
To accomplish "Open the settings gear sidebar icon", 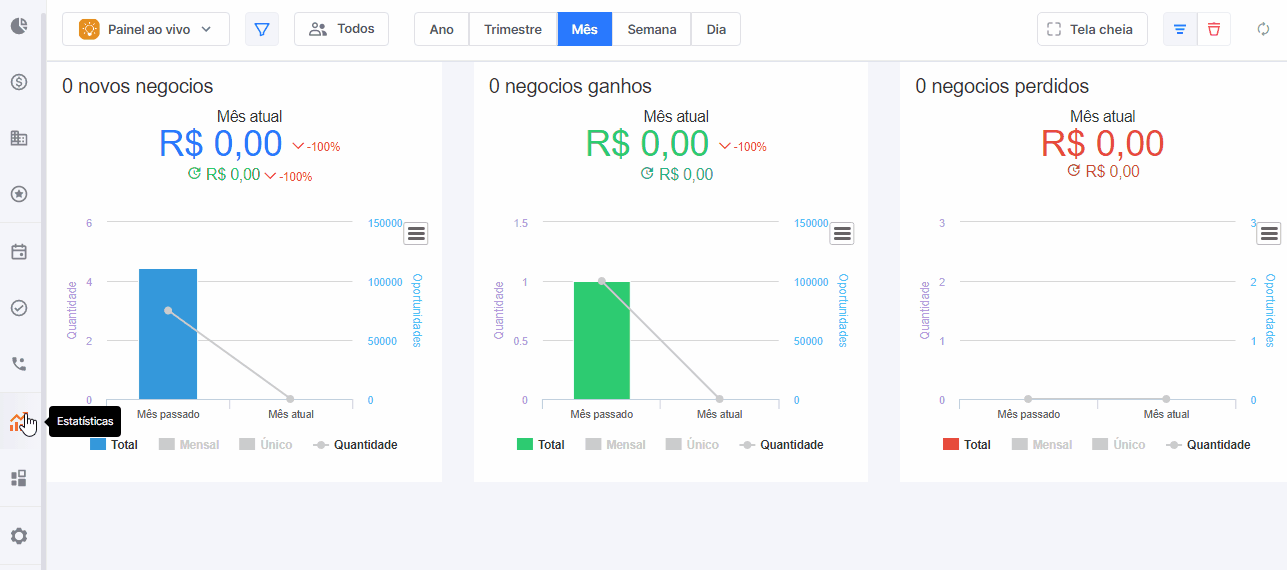I will [x=18, y=536].
